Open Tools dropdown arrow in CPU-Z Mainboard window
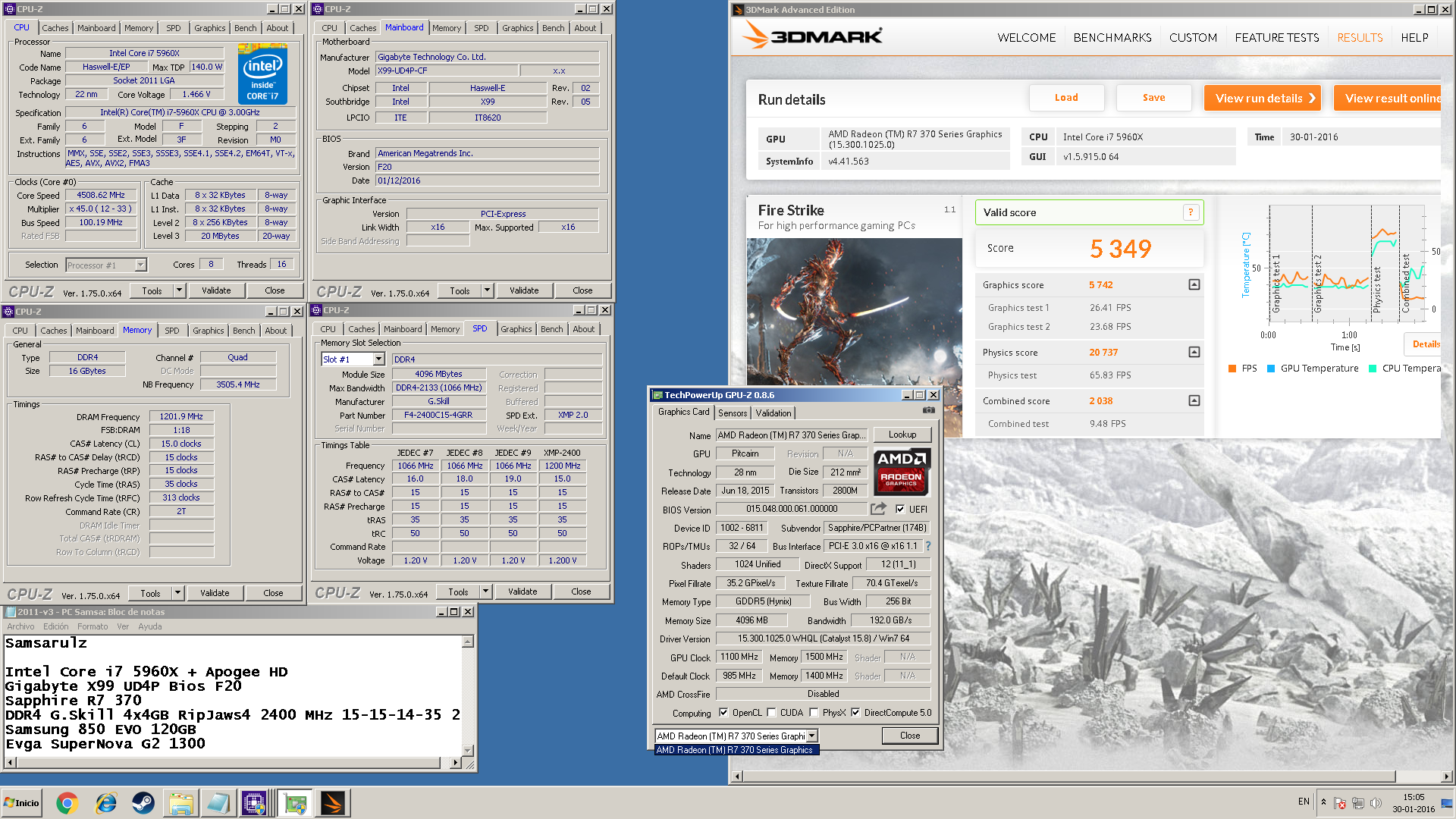This screenshot has width=1456, height=819. click(x=487, y=290)
